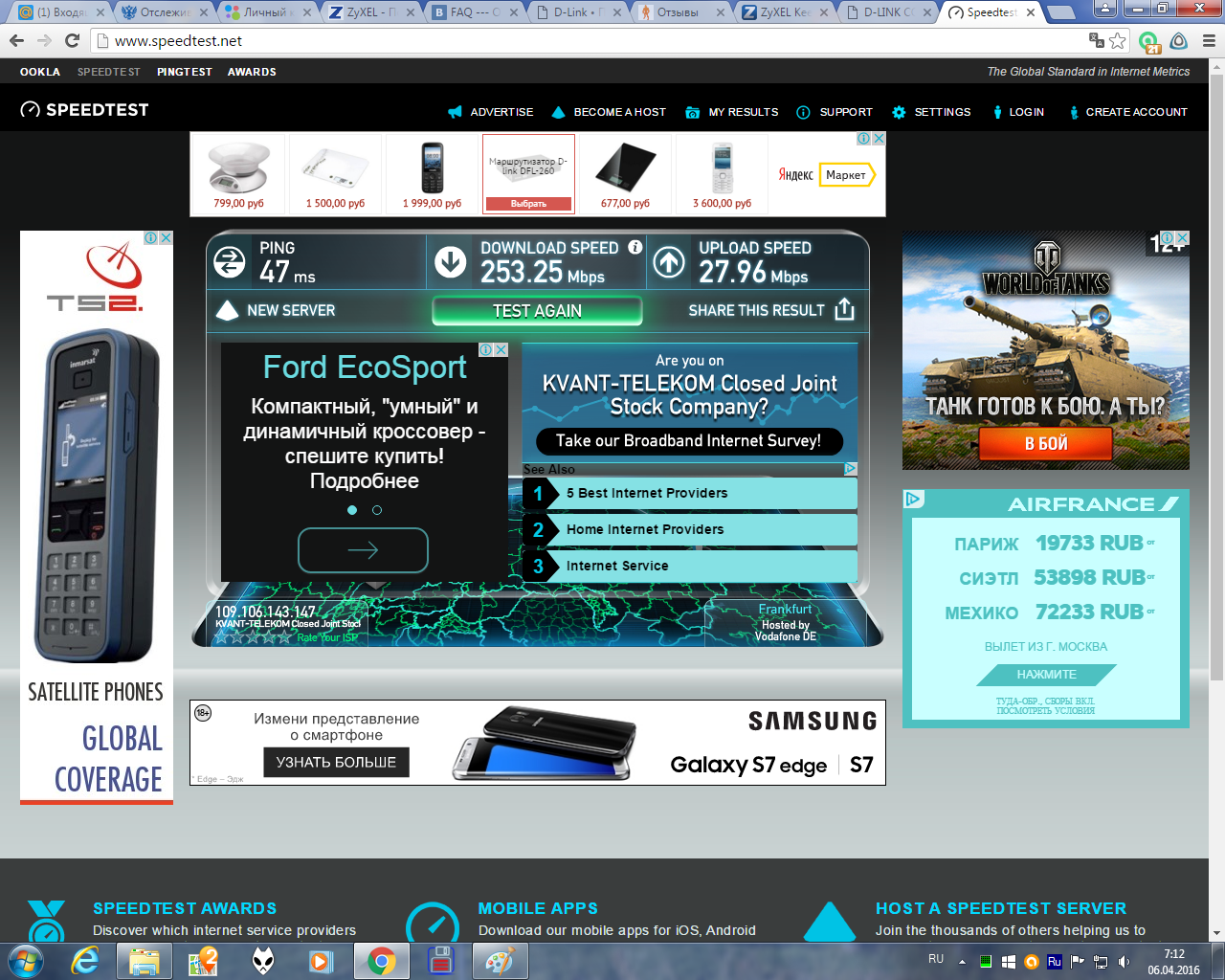Click Take our Broadband Internet Survey button

(689, 441)
